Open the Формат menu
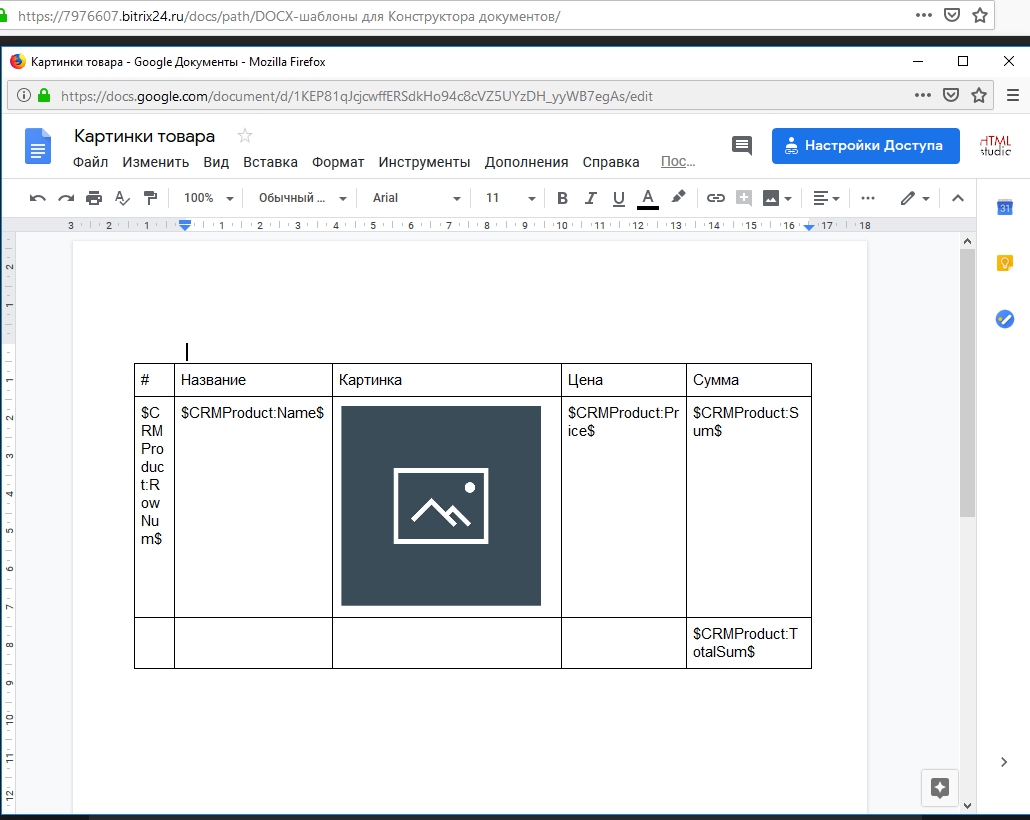The width and height of the screenshot is (1030, 820). pyautogui.click(x=338, y=162)
